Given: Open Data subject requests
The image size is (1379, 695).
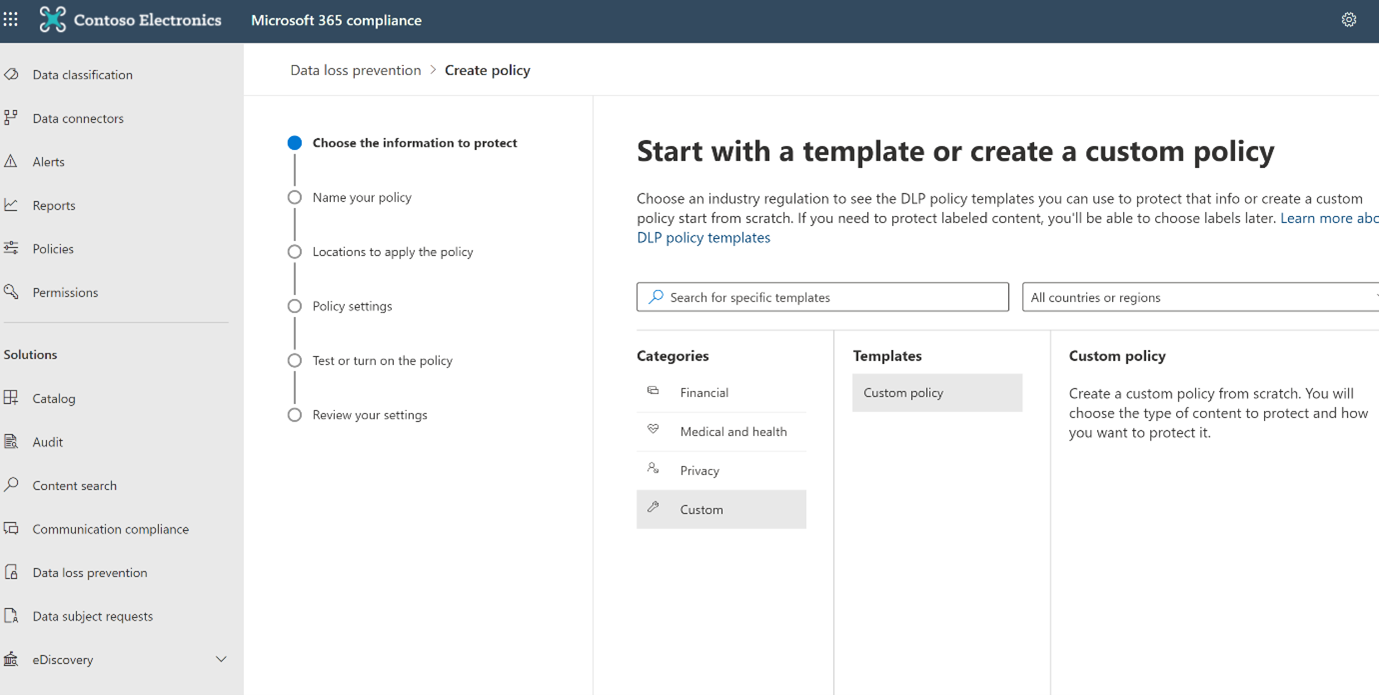Looking at the screenshot, I should [x=92, y=616].
